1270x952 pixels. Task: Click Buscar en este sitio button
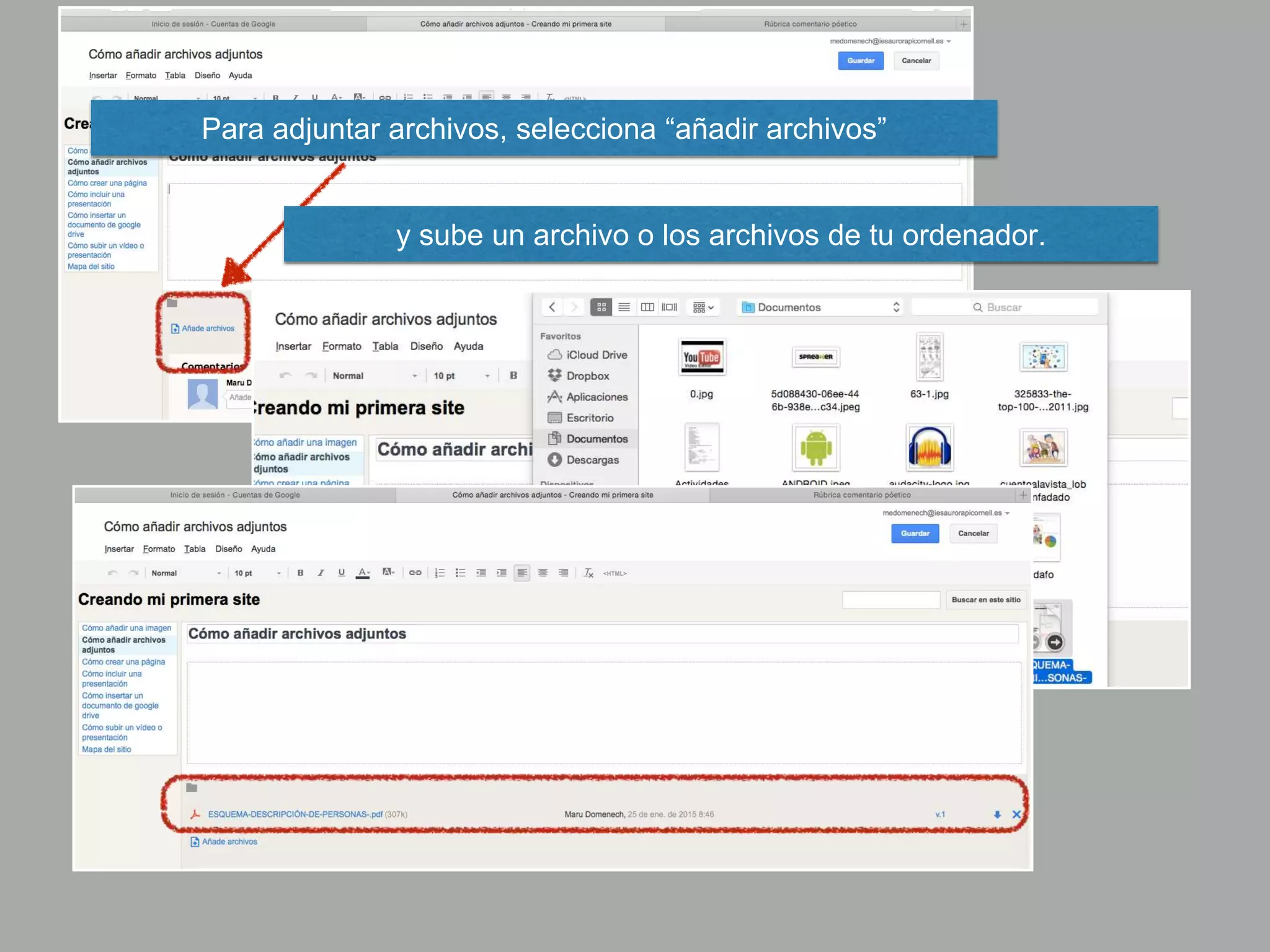tap(985, 600)
